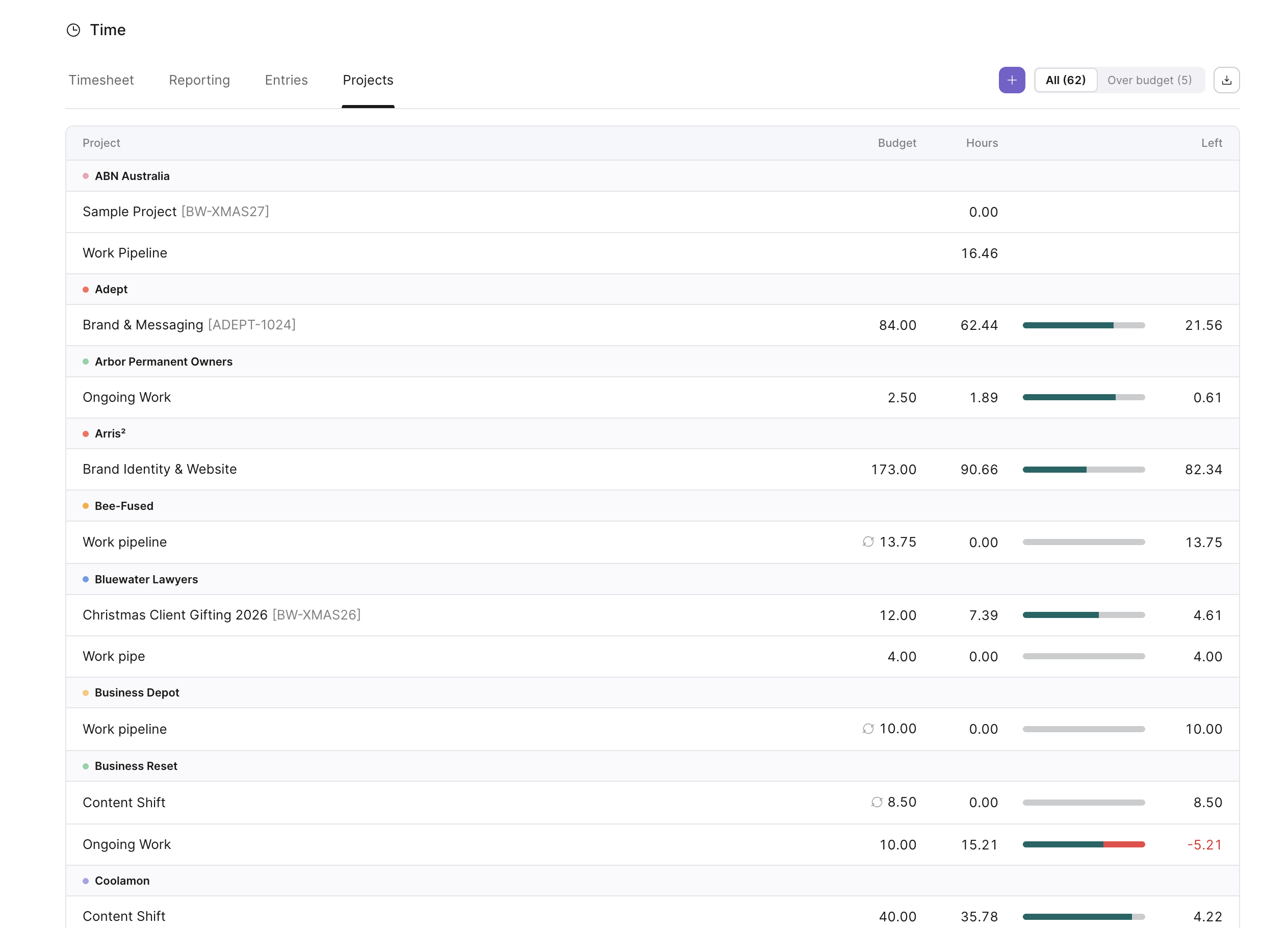
Task: Click recurring budget icon on Content Shift 8.50
Action: click(x=877, y=802)
